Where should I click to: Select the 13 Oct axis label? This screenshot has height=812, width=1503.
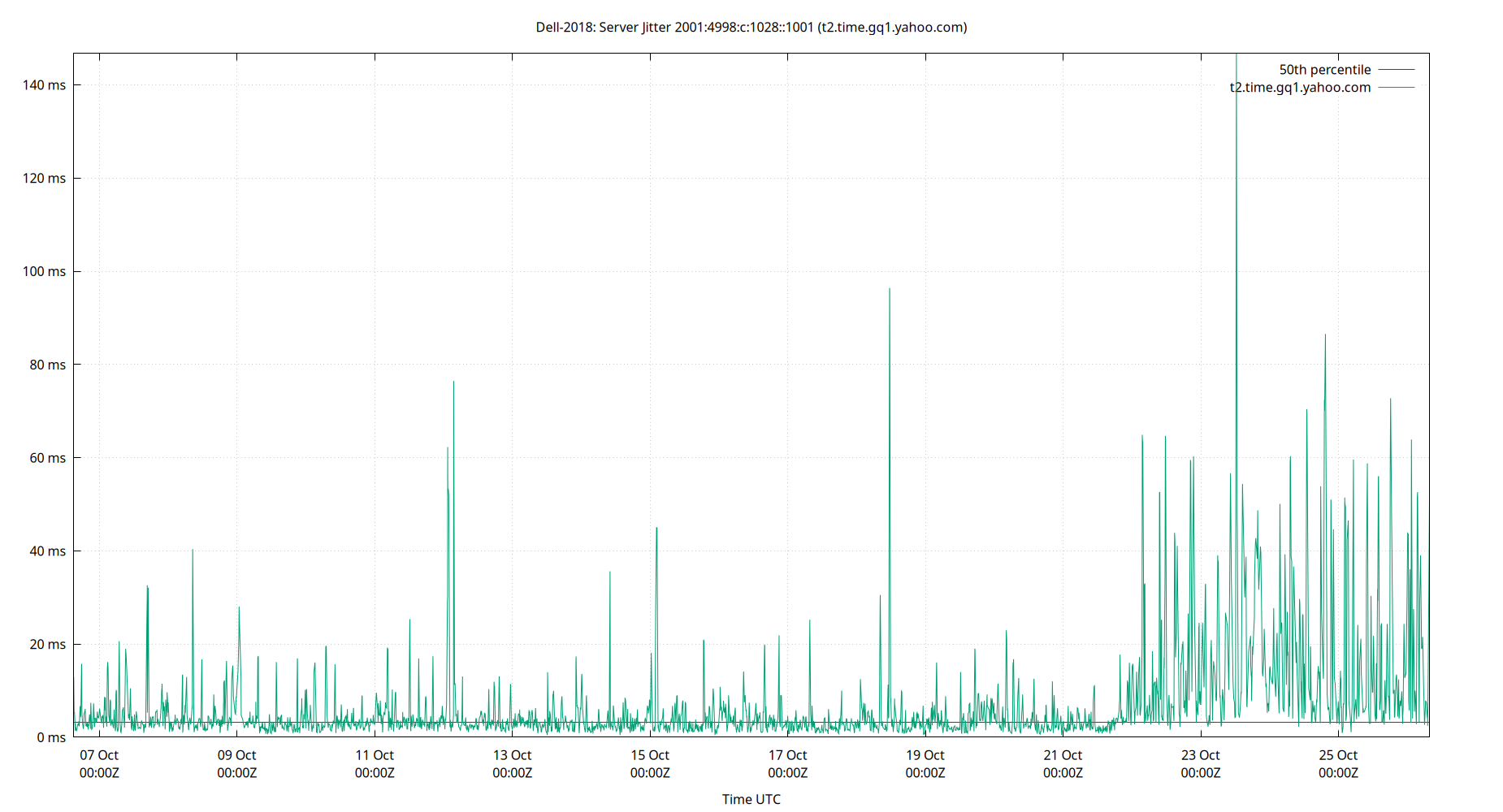click(513, 755)
